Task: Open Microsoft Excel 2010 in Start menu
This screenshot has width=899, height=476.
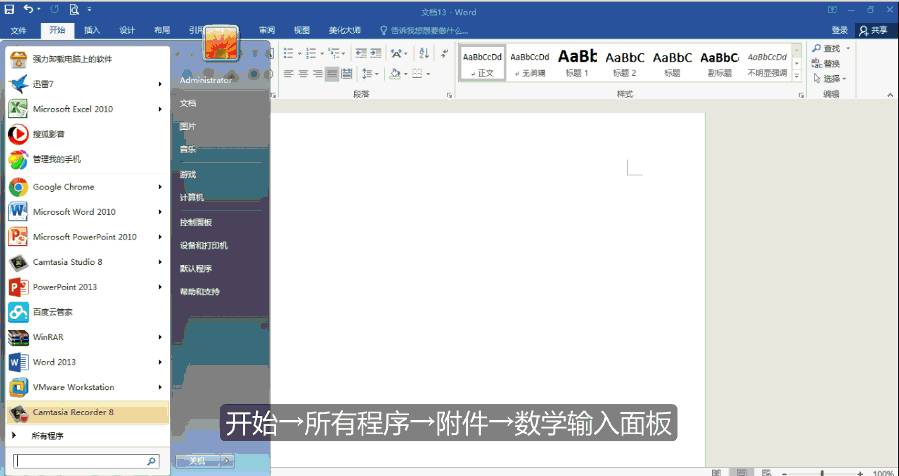Action: pos(88,109)
